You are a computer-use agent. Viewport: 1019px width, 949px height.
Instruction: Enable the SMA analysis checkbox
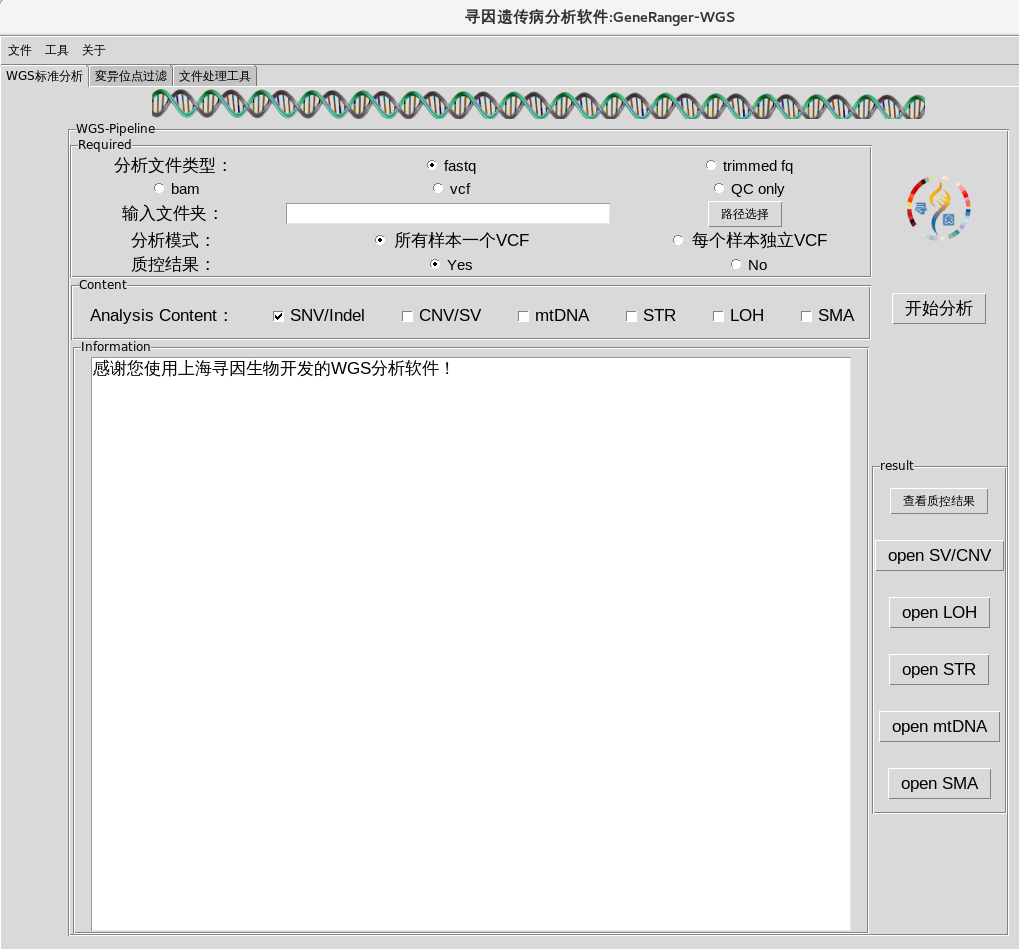click(807, 316)
